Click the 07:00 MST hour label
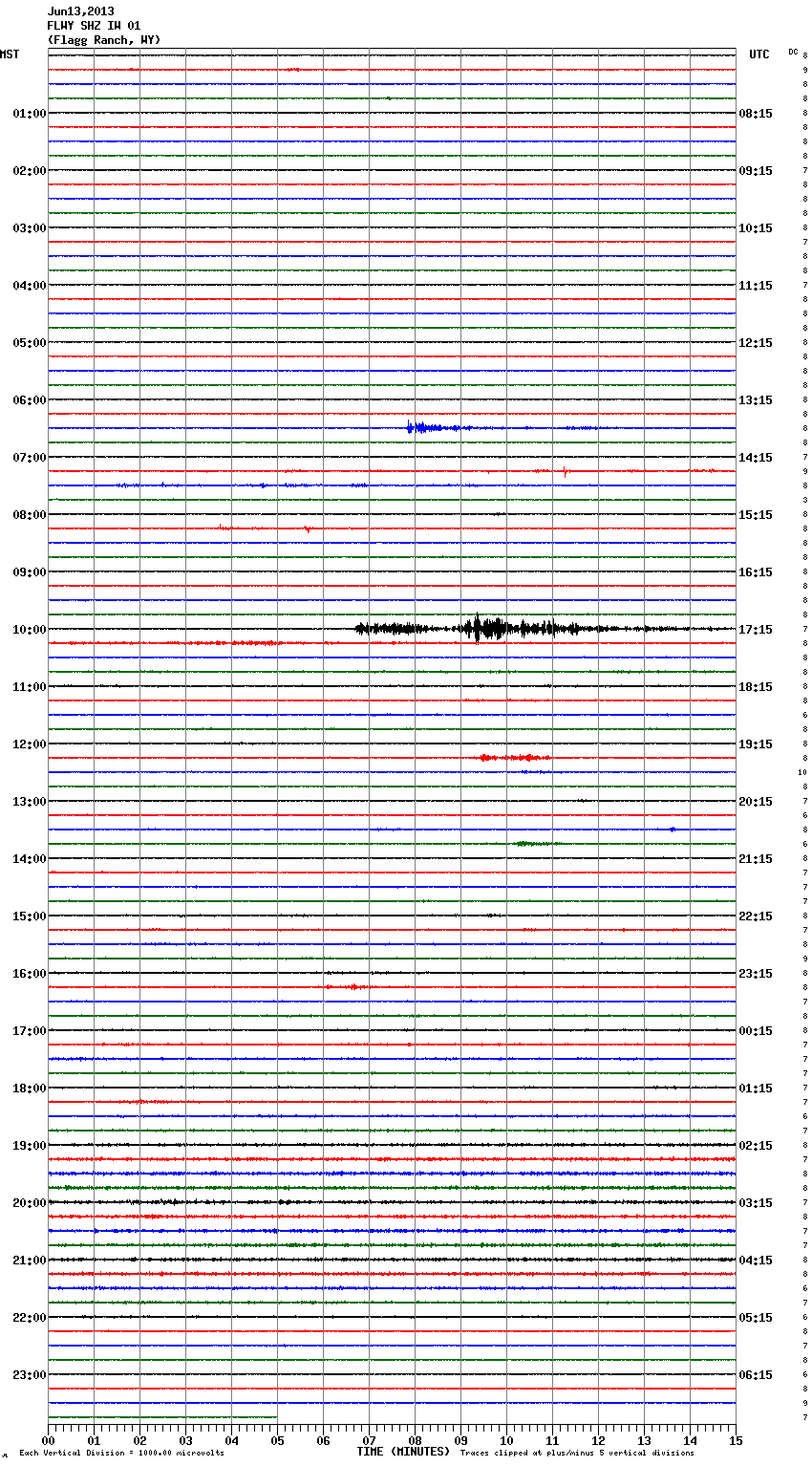This screenshot has width=812, height=1466. pos(29,458)
